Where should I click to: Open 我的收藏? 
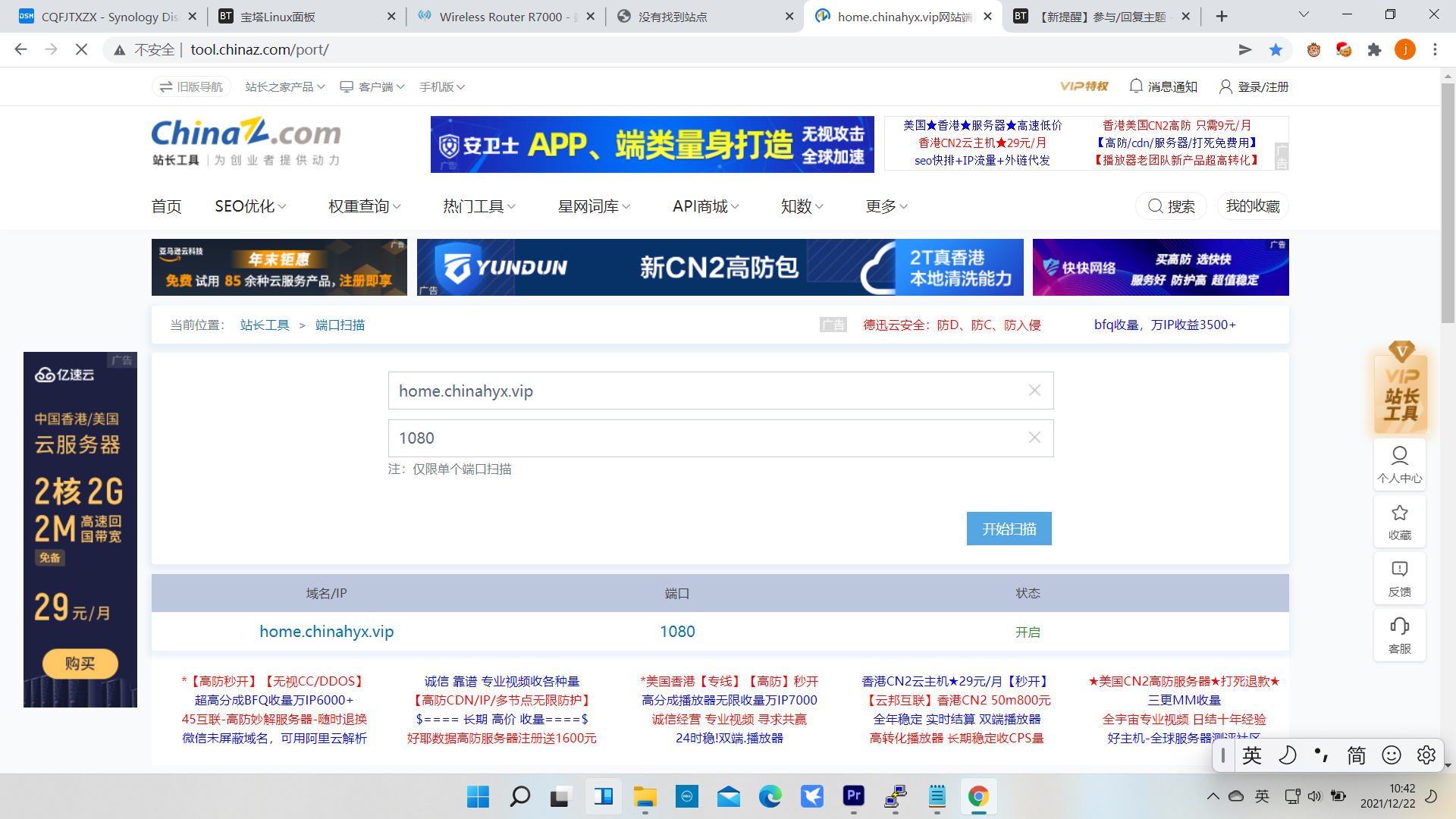click(1253, 206)
